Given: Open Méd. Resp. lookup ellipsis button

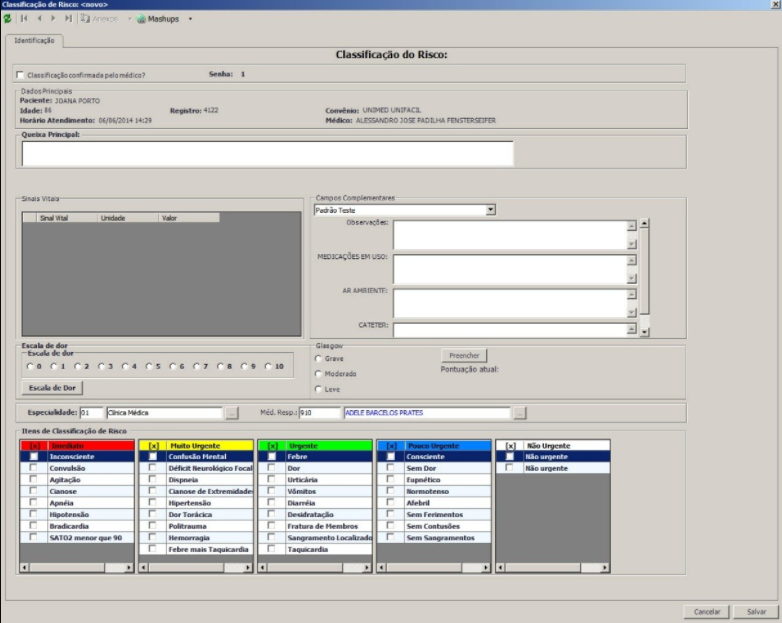Looking at the screenshot, I should click(520, 413).
